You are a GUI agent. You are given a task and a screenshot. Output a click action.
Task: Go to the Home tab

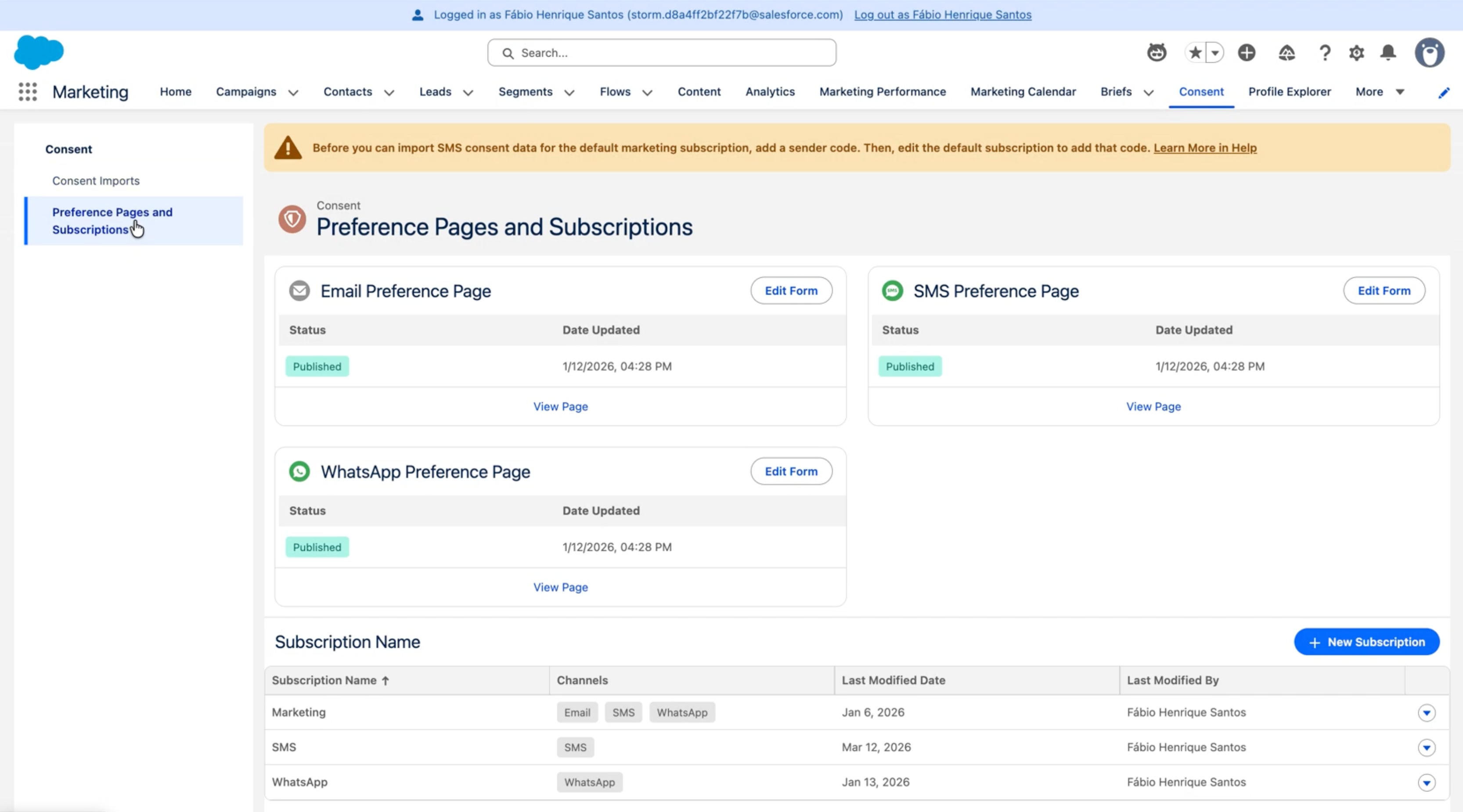coord(176,91)
